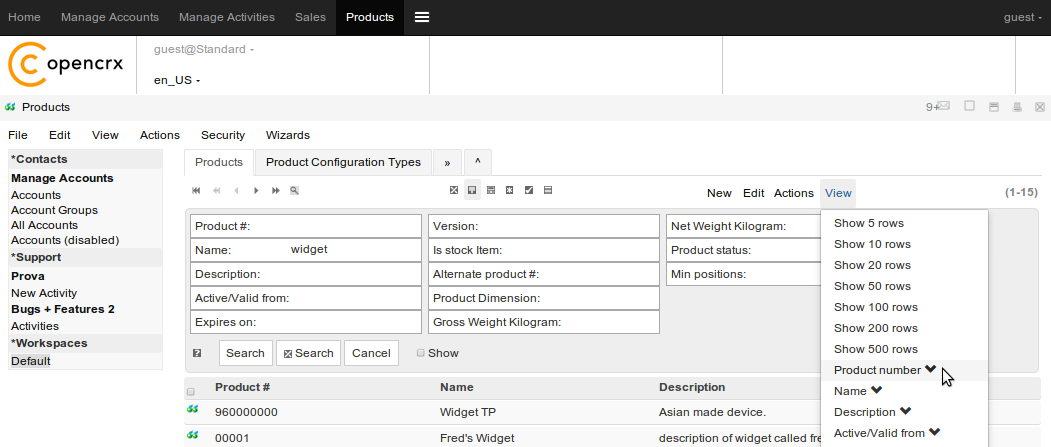Open the en_US language dropdown
This screenshot has height=447, width=1051.
(x=177, y=80)
